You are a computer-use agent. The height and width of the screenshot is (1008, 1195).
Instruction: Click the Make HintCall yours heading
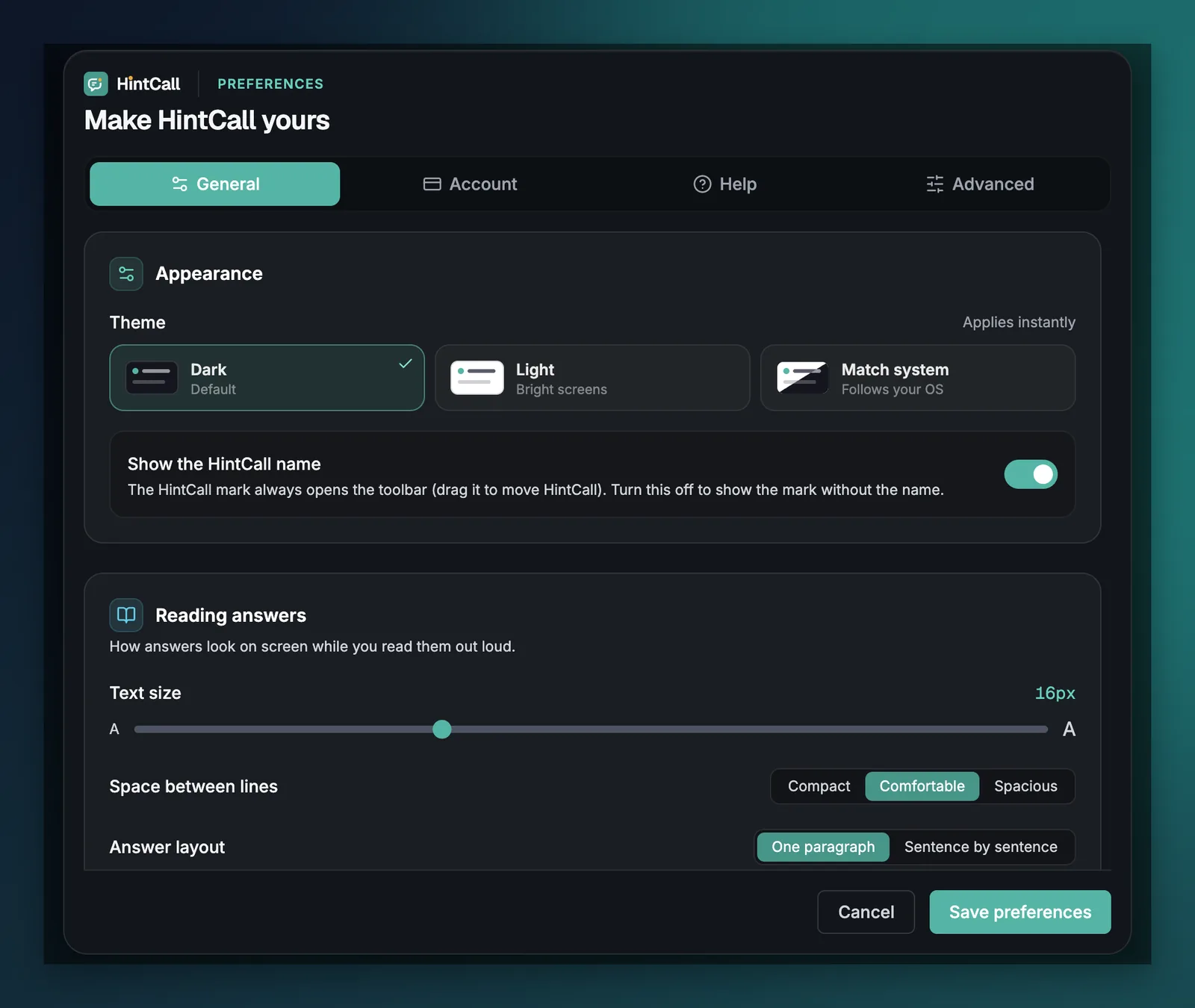[207, 120]
